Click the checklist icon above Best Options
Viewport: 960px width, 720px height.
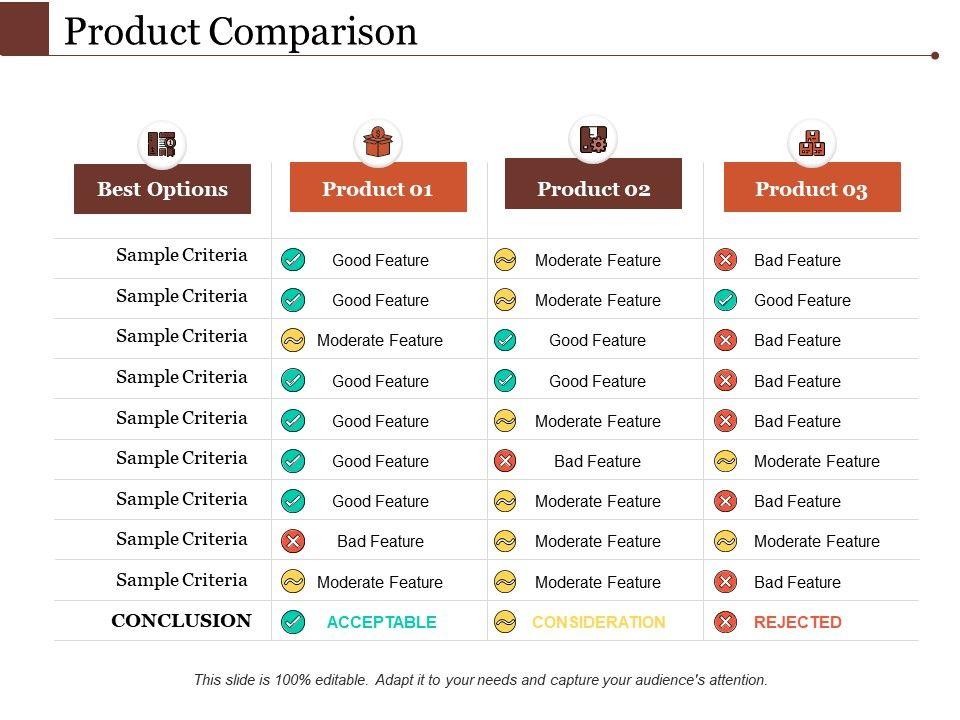[162, 145]
